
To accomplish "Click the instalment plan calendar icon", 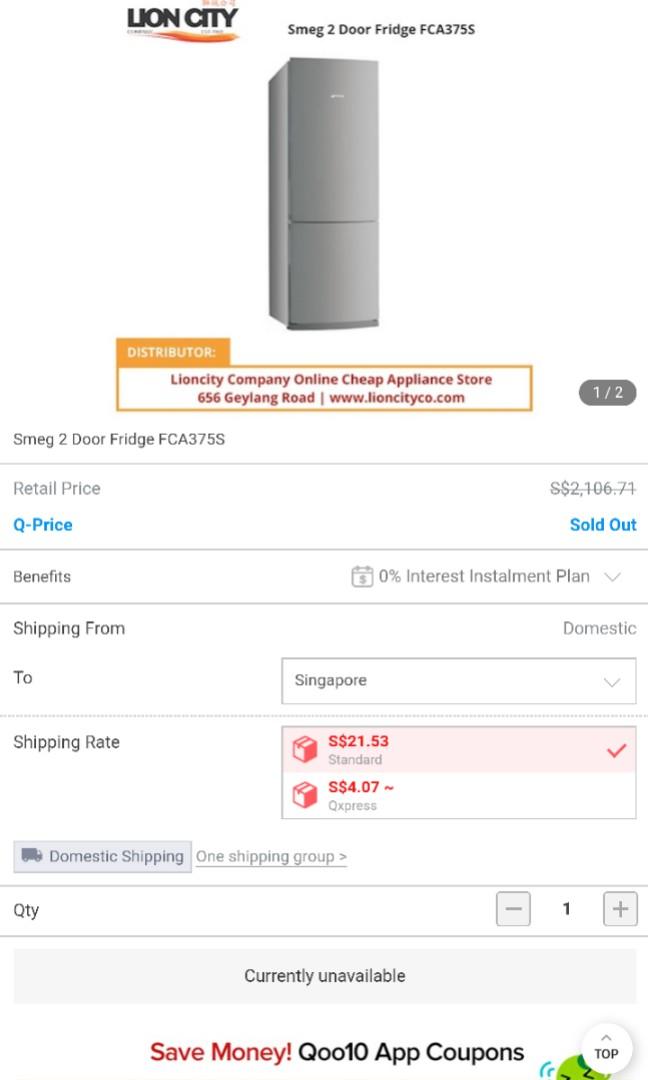I will [361, 576].
